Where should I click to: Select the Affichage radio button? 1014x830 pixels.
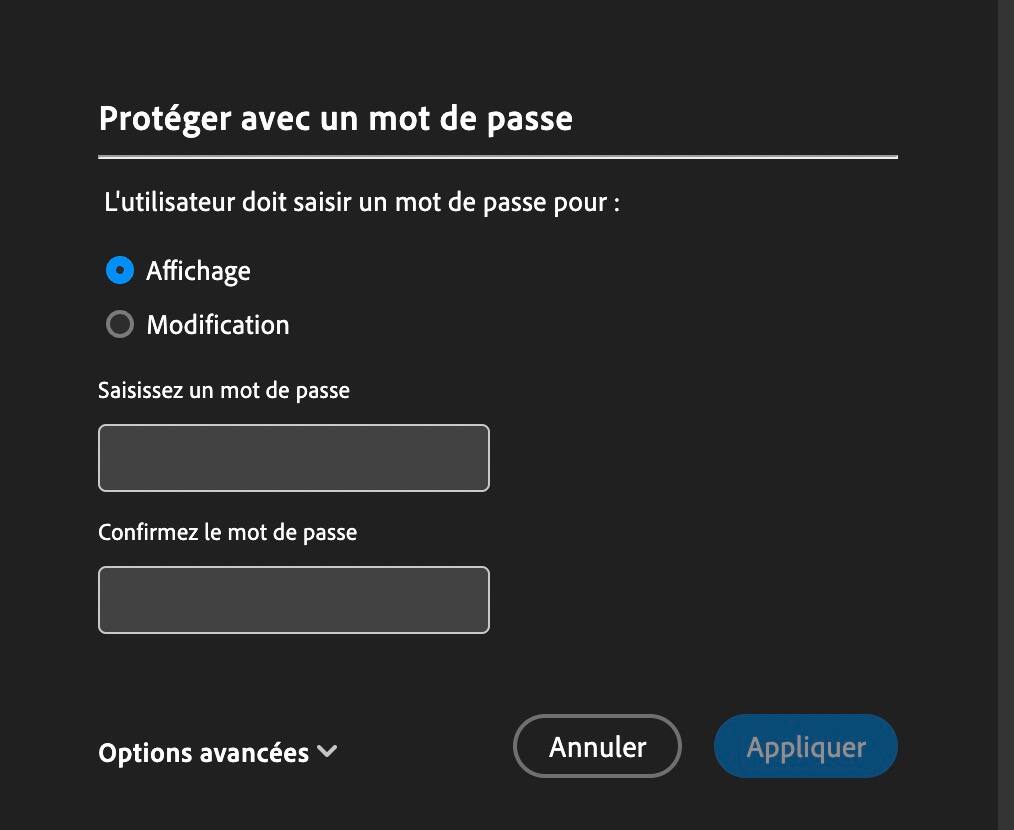(x=120, y=271)
